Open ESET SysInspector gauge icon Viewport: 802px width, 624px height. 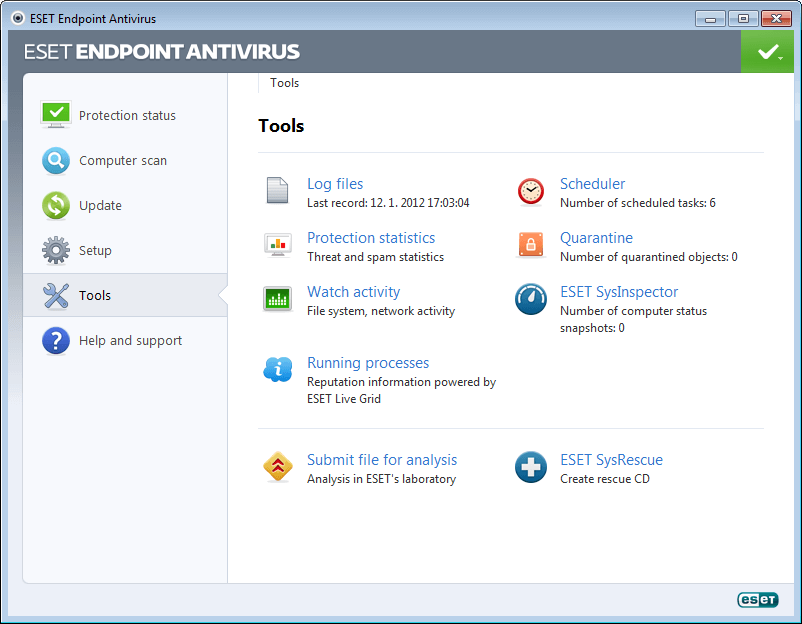coord(530,298)
